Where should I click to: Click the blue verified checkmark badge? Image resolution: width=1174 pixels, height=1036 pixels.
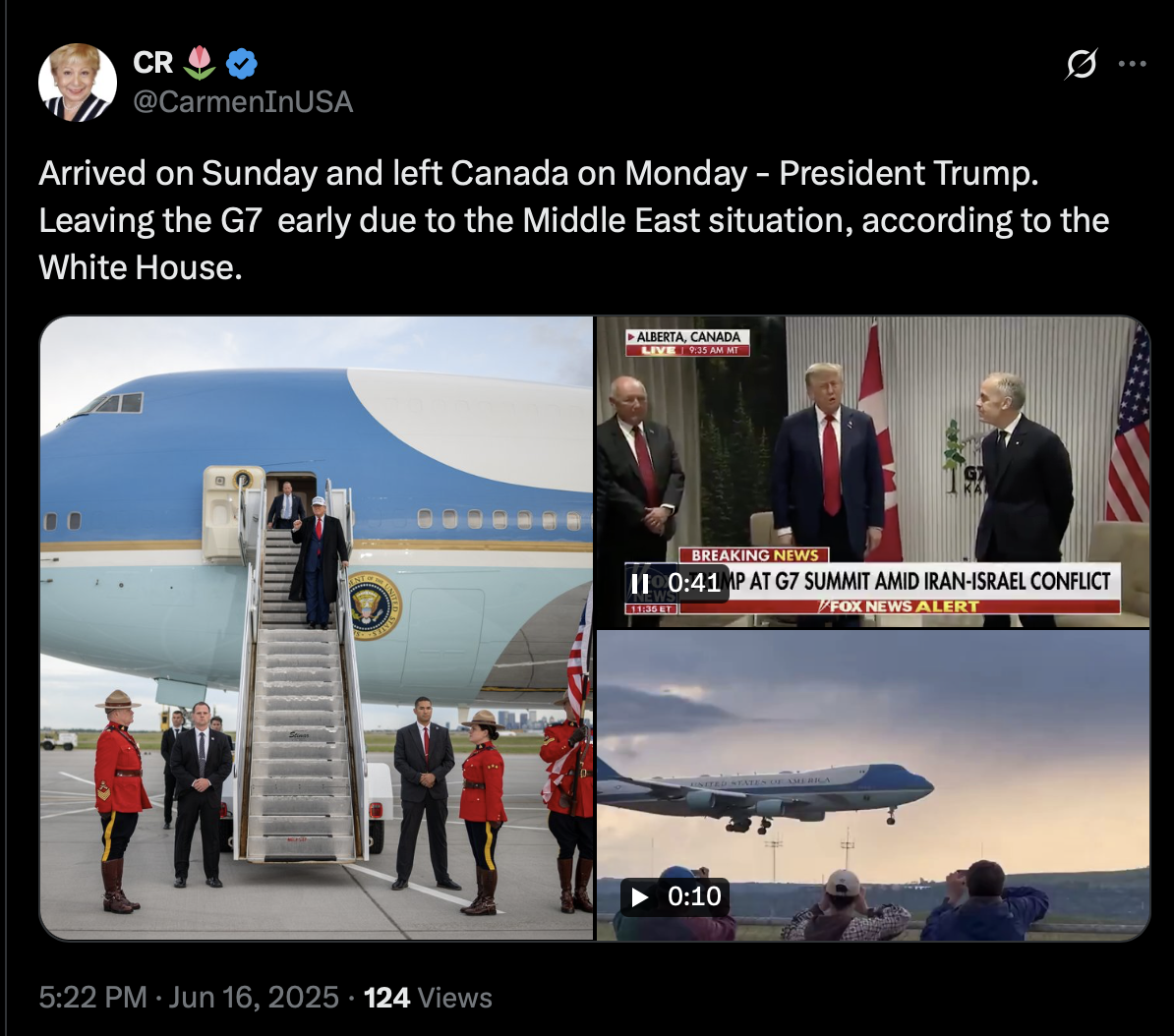pos(241,64)
